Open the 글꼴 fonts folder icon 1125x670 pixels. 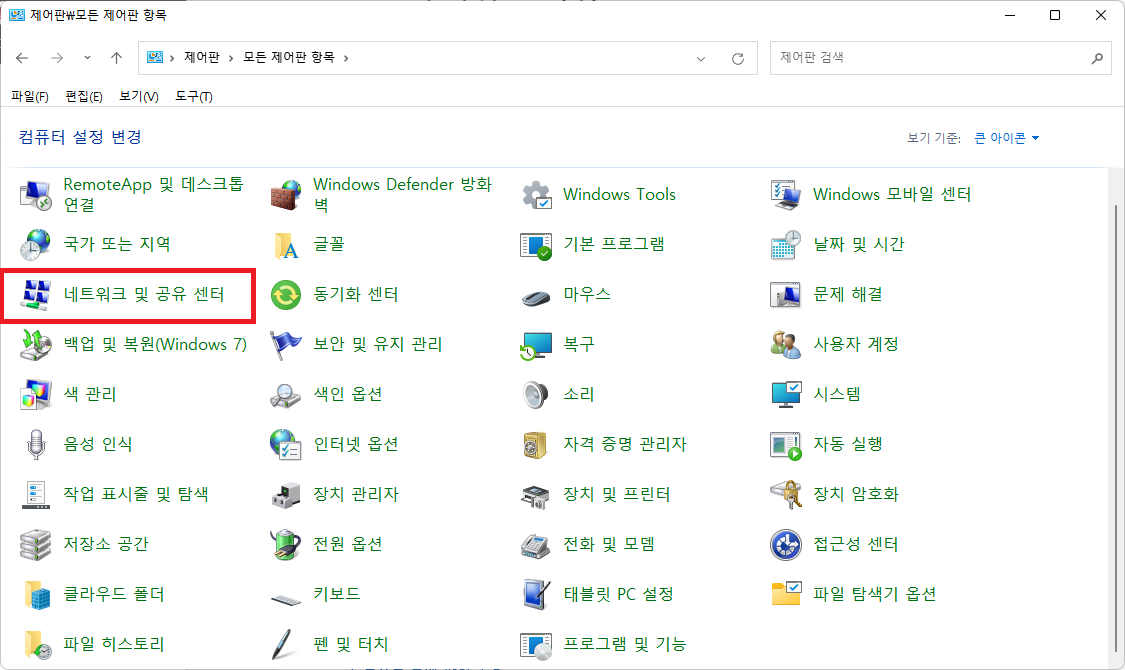pos(286,245)
